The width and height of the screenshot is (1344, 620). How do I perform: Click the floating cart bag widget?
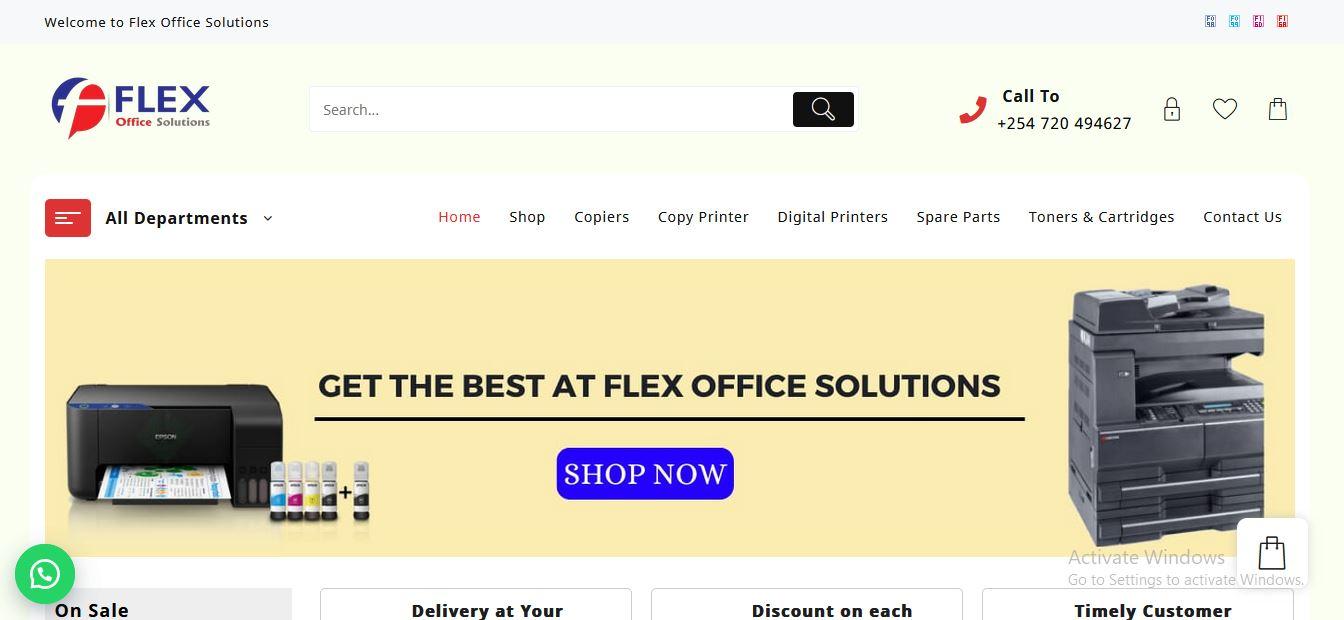coord(1272,552)
